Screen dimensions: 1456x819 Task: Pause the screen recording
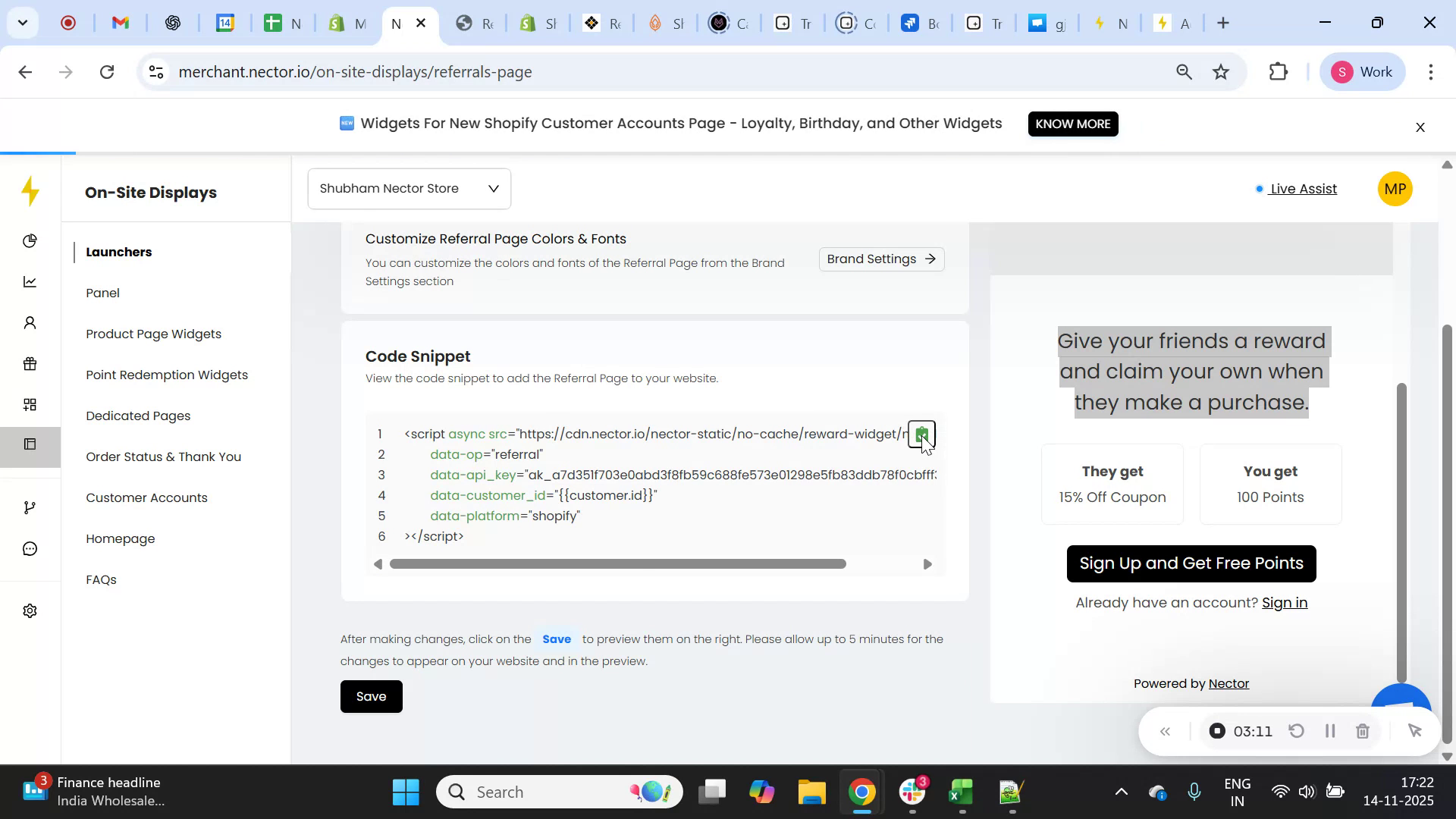point(1329,730)
